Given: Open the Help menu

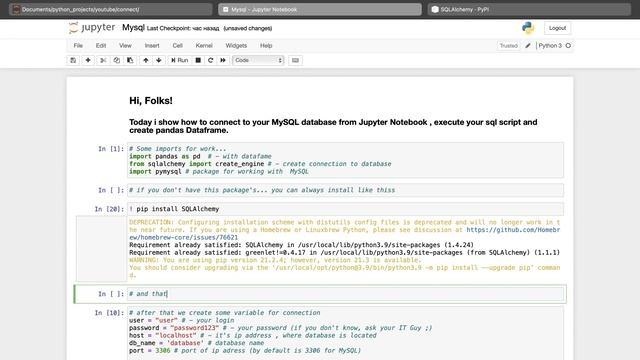Looking at the screenshot, I should [x=266, y=46].
